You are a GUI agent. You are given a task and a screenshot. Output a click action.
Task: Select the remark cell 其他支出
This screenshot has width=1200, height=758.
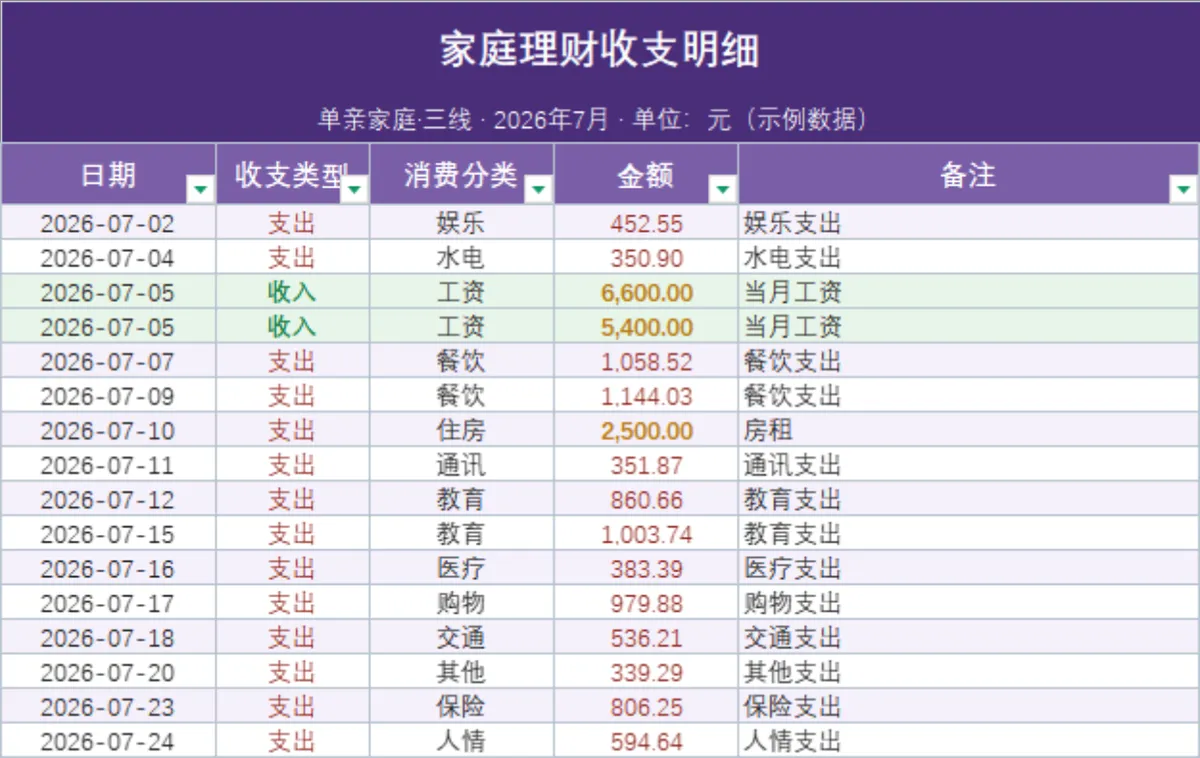(x=968, y=672)
